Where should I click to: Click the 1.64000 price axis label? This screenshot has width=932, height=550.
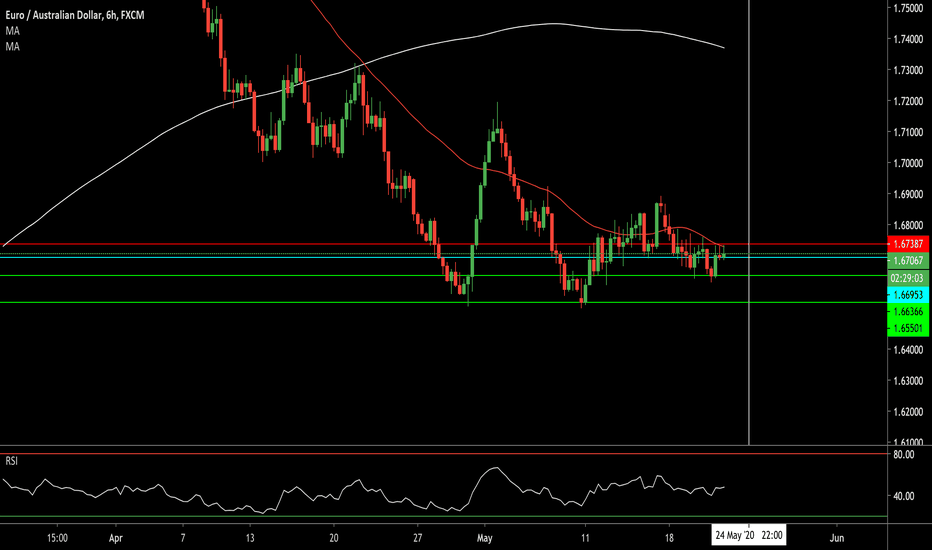point(908,350)
